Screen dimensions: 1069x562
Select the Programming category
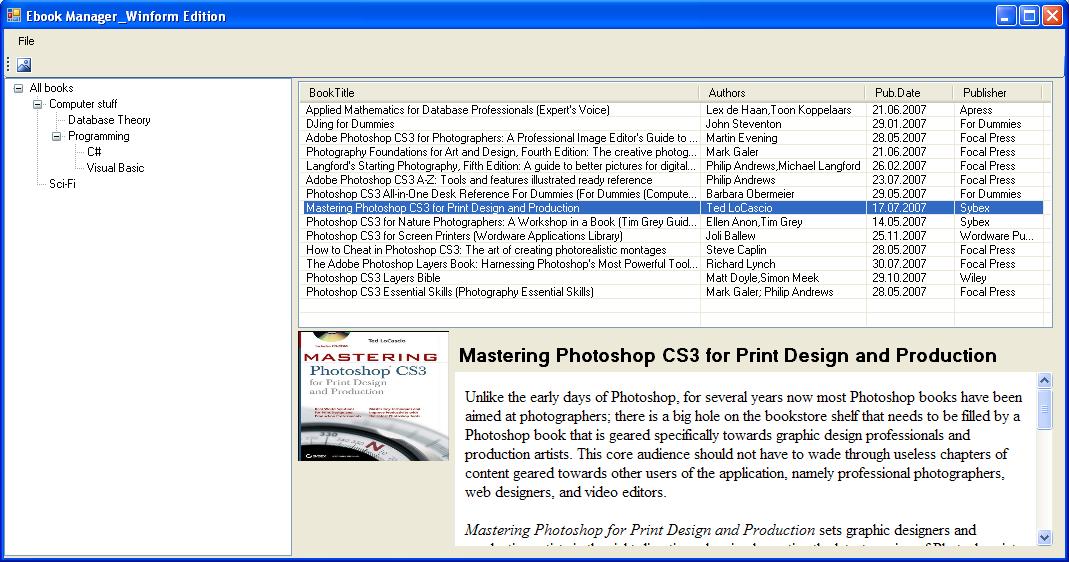click(x=99, y=136)
